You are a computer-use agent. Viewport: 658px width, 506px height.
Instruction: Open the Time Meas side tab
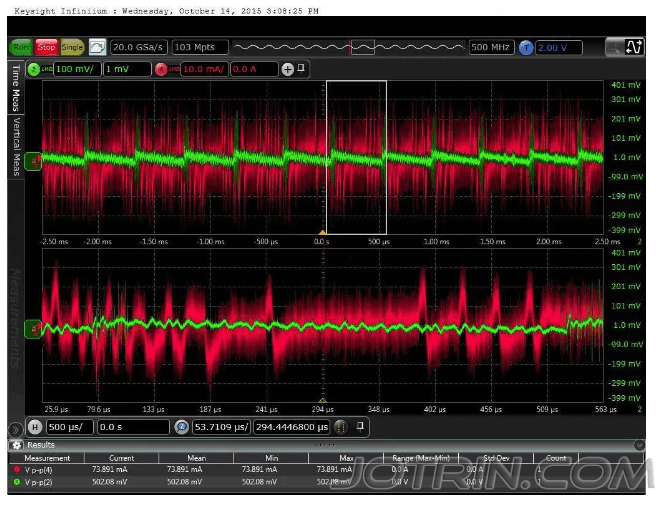coord(16,88)
